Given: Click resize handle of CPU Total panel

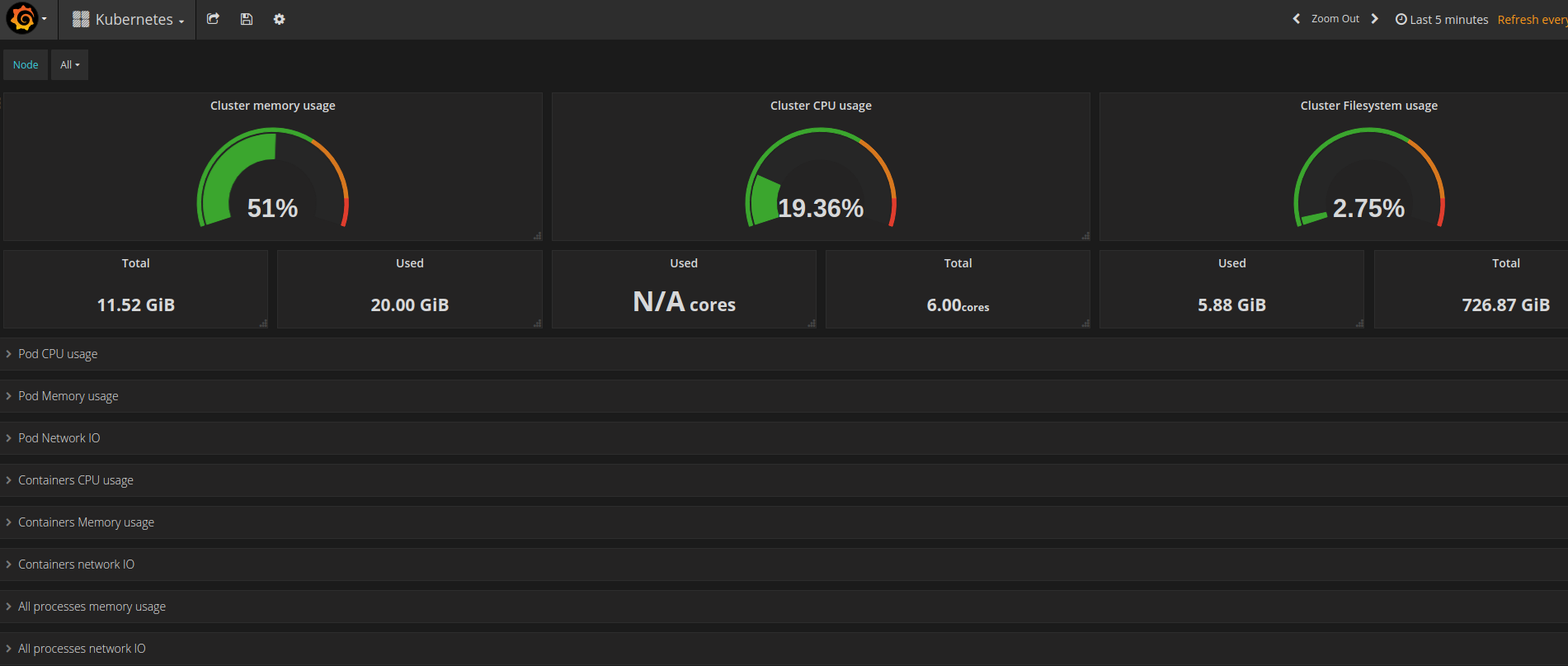Looking at the screenshot, I should [x=1085, y=324].
